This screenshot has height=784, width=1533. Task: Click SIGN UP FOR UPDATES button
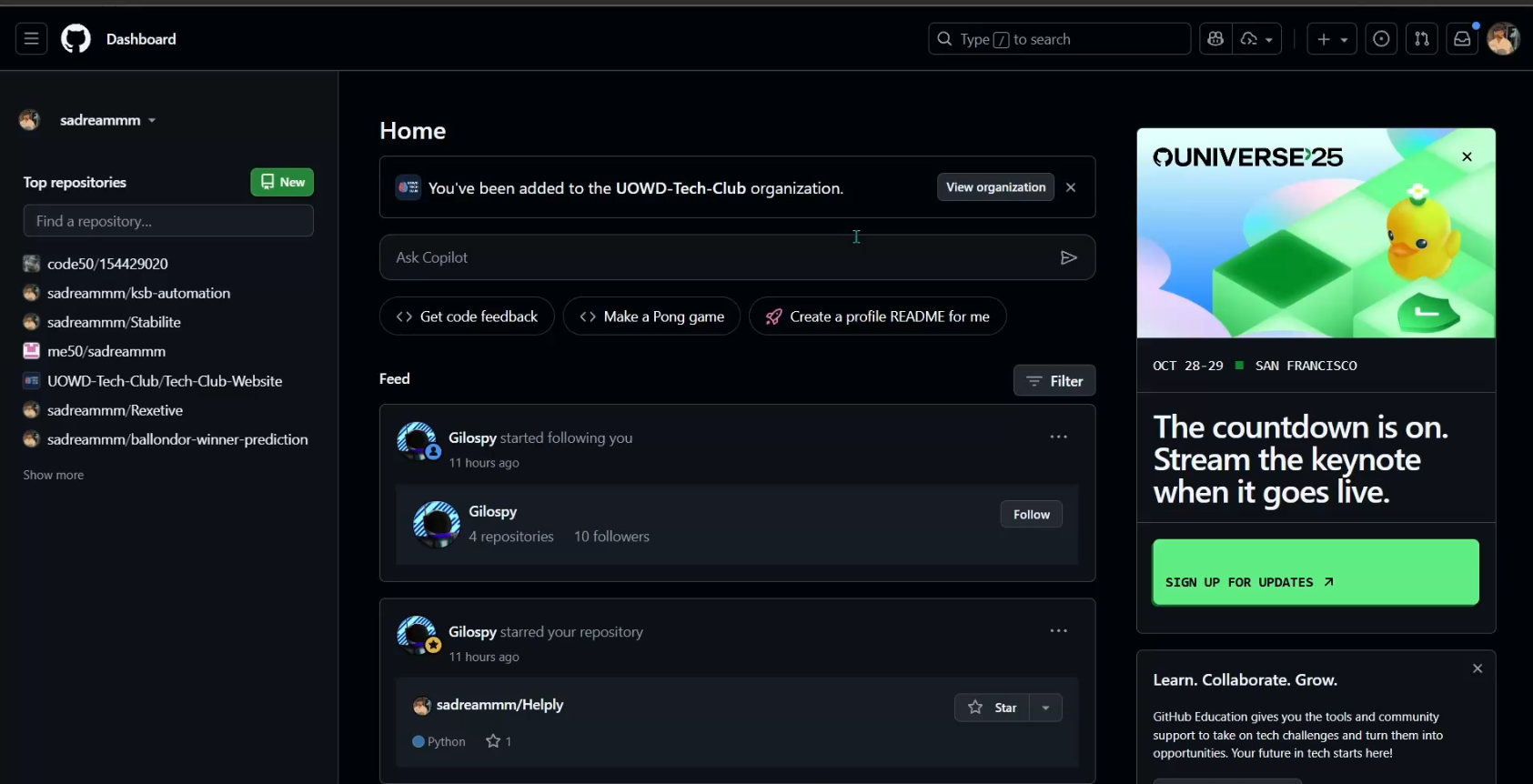point(1316,572)
